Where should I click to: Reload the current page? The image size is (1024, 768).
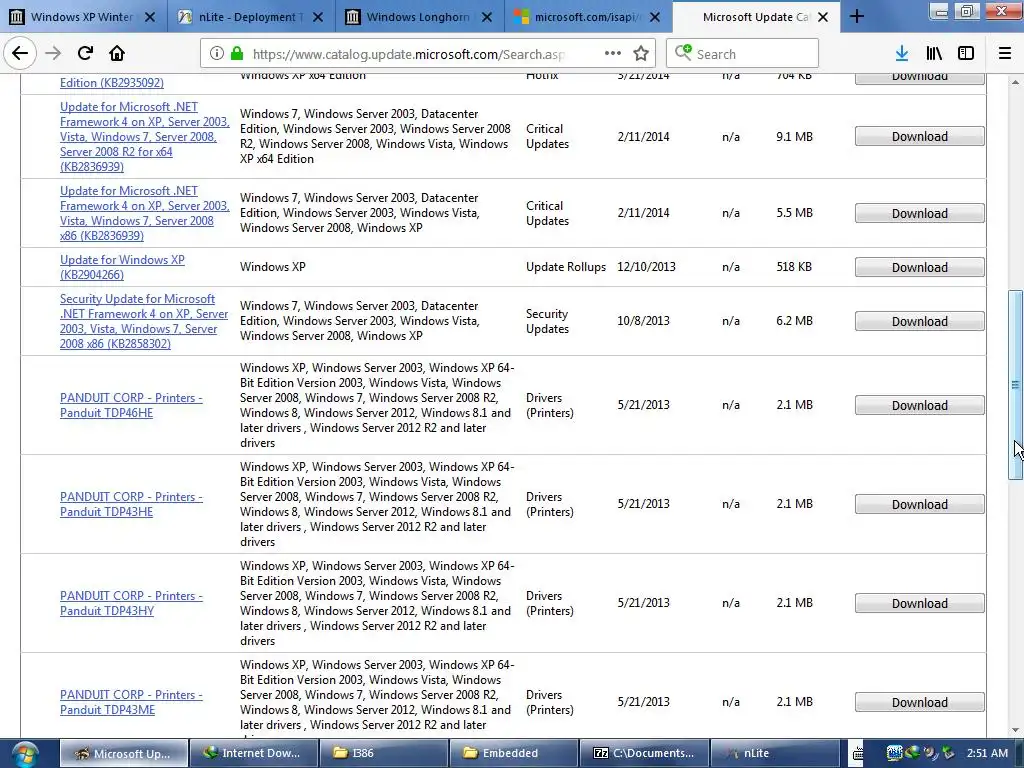[85, 53]
